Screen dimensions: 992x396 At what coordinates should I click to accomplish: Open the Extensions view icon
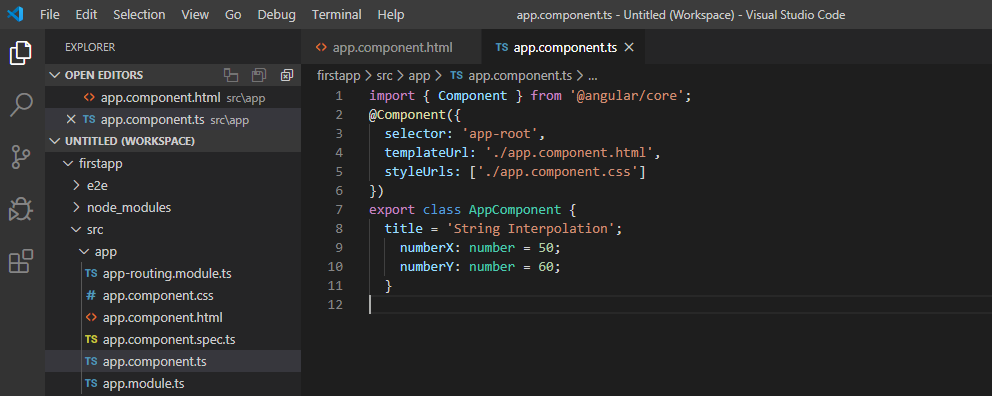click(21, 261)
